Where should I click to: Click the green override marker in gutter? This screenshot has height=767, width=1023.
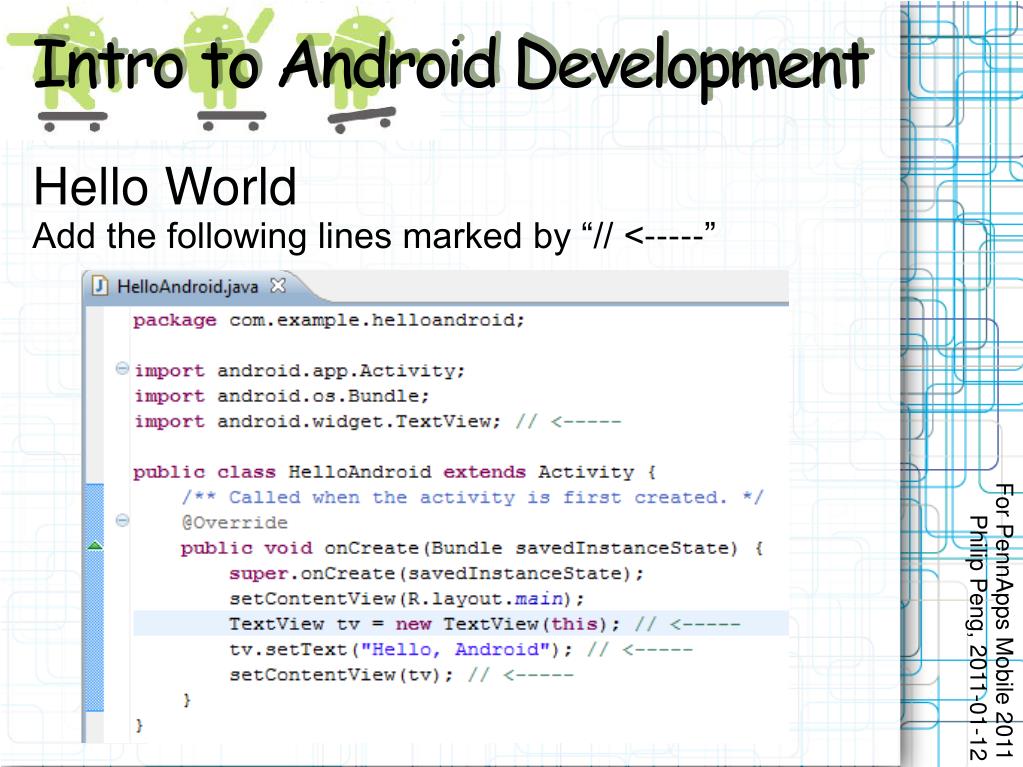pyautogui.click(x=95, y=545)
